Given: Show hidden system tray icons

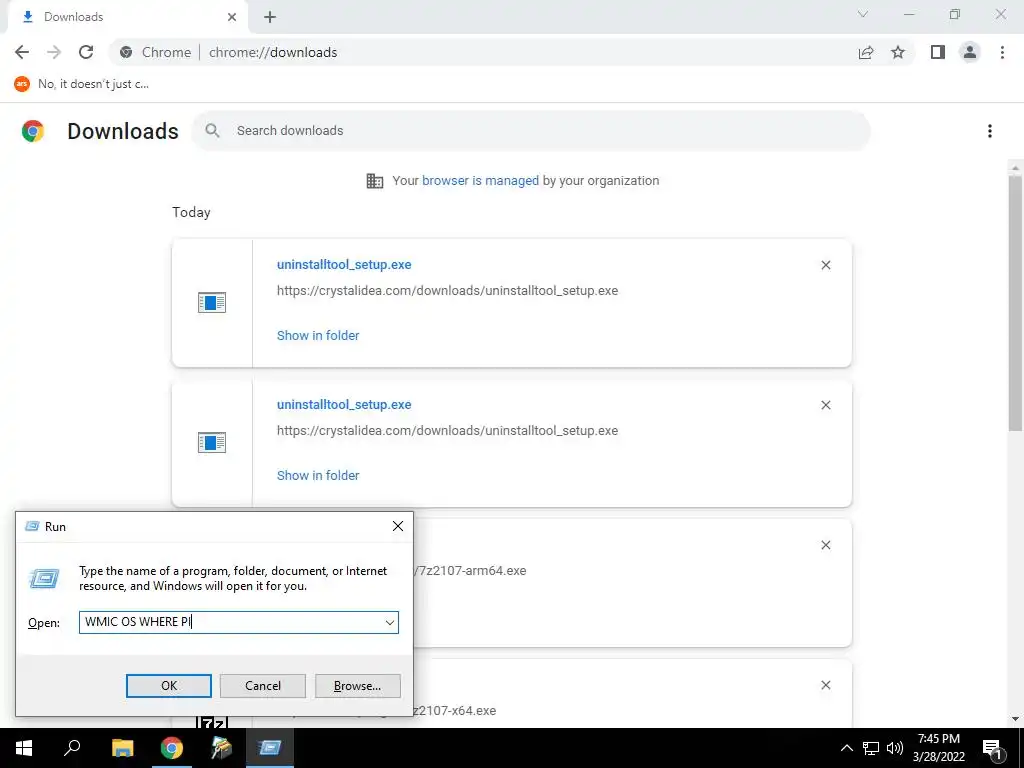Looking at the screenshot, I should coord(846,748).
